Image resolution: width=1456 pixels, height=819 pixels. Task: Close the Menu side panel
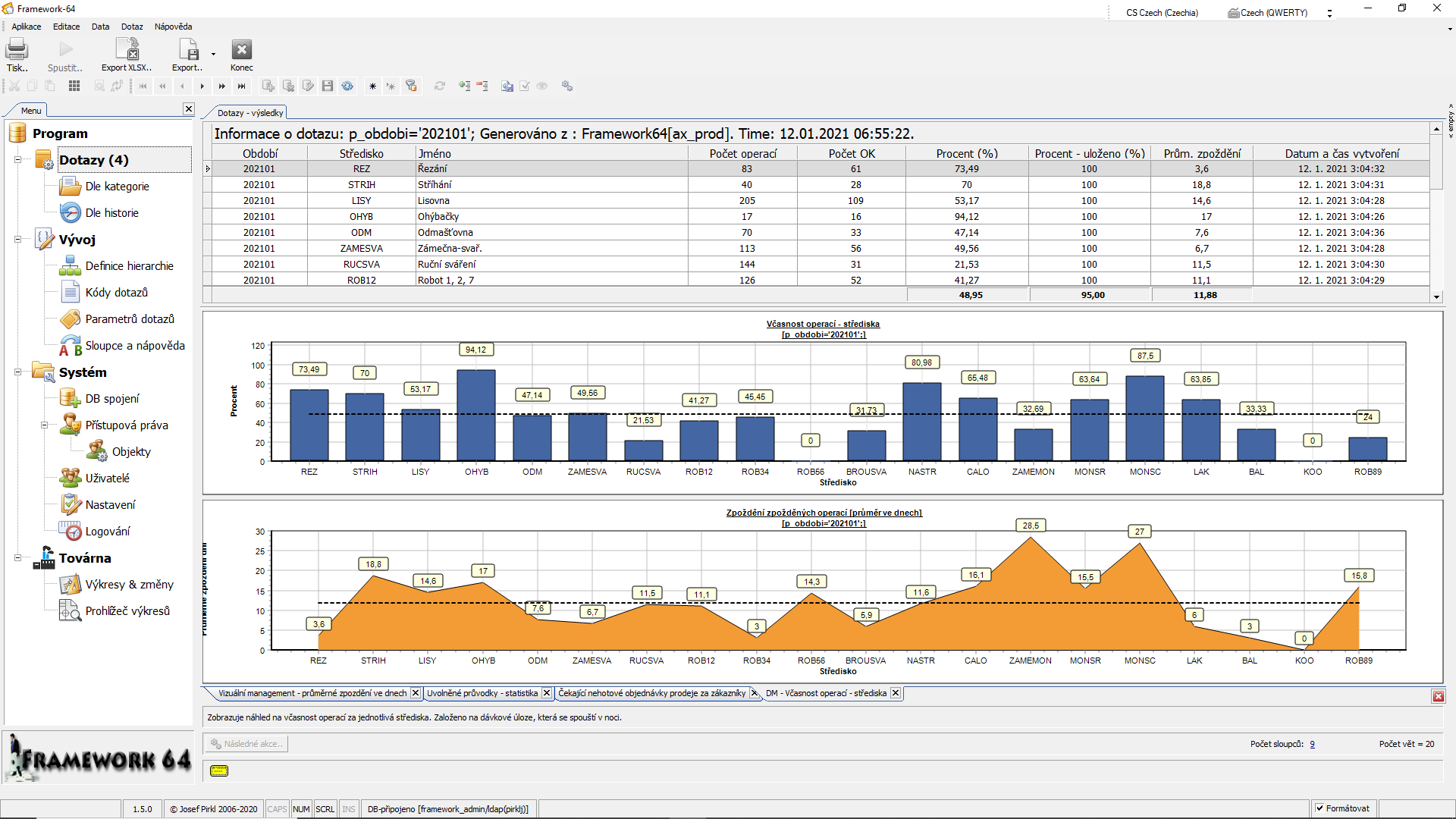point(189,109)
